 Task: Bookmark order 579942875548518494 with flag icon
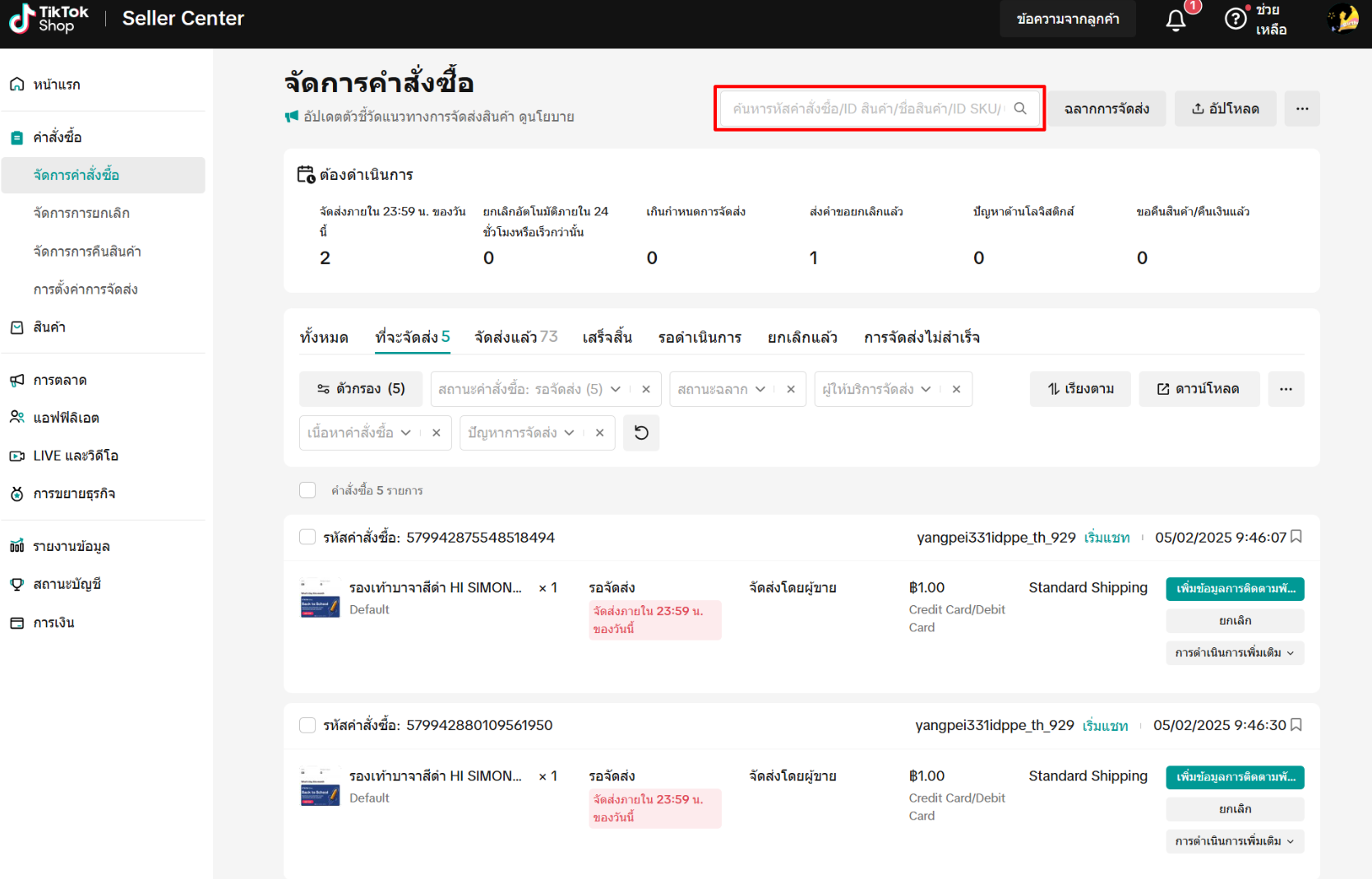[1296, 537]
